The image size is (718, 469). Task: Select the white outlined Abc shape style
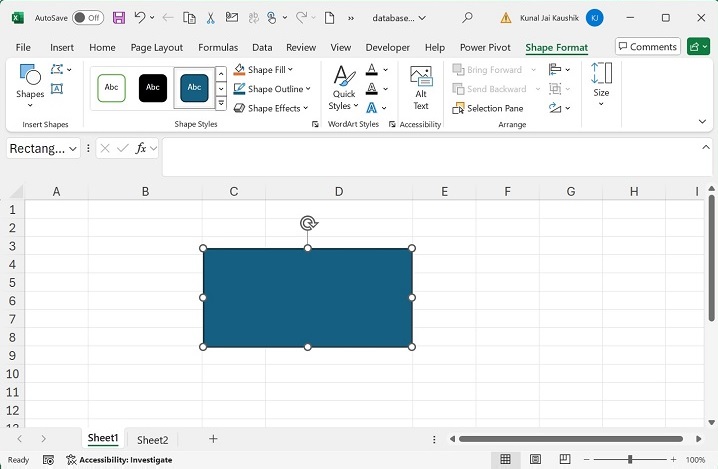point(111,88)
